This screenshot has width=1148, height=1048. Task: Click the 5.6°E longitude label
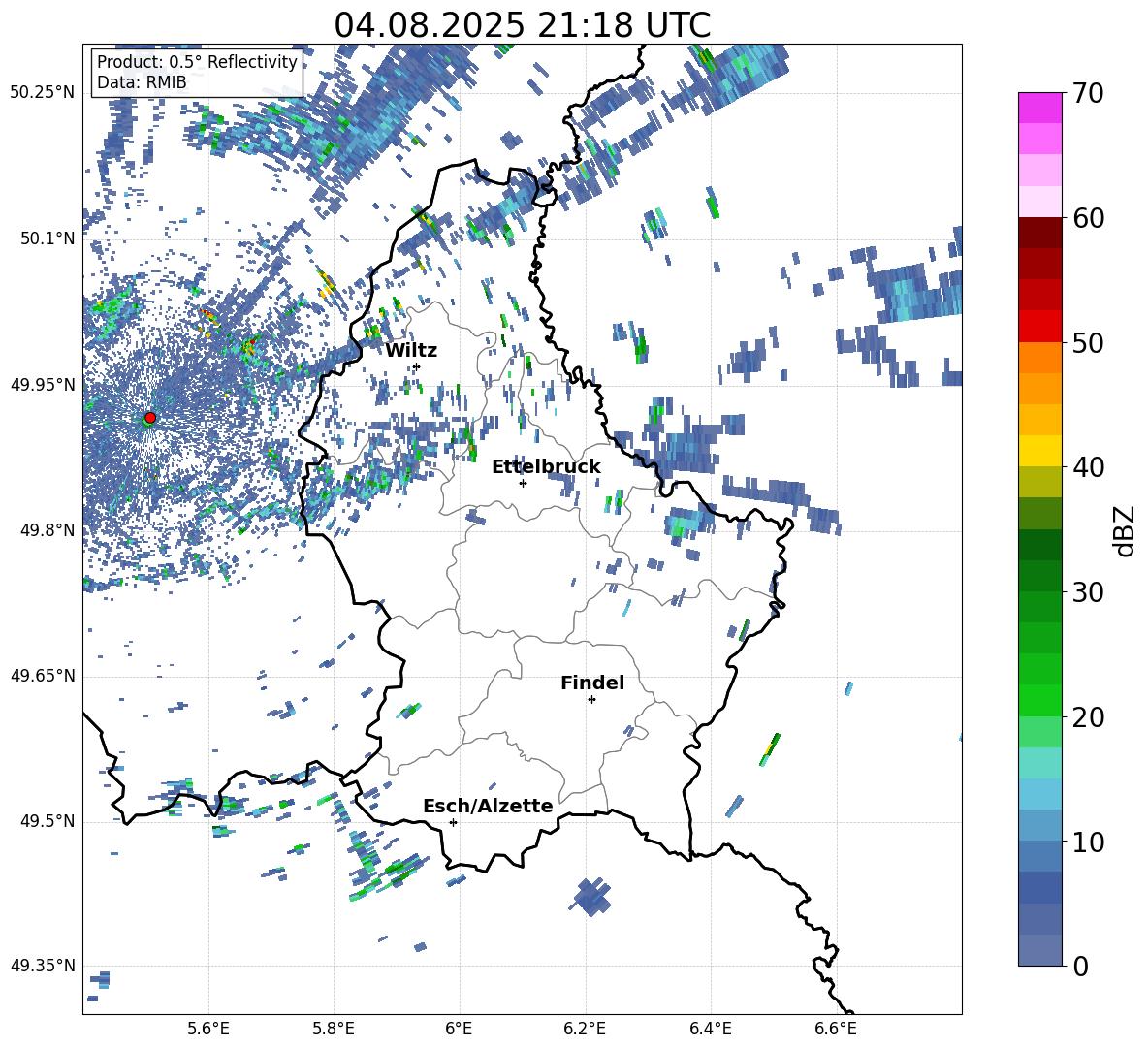tap(208, 1030)
